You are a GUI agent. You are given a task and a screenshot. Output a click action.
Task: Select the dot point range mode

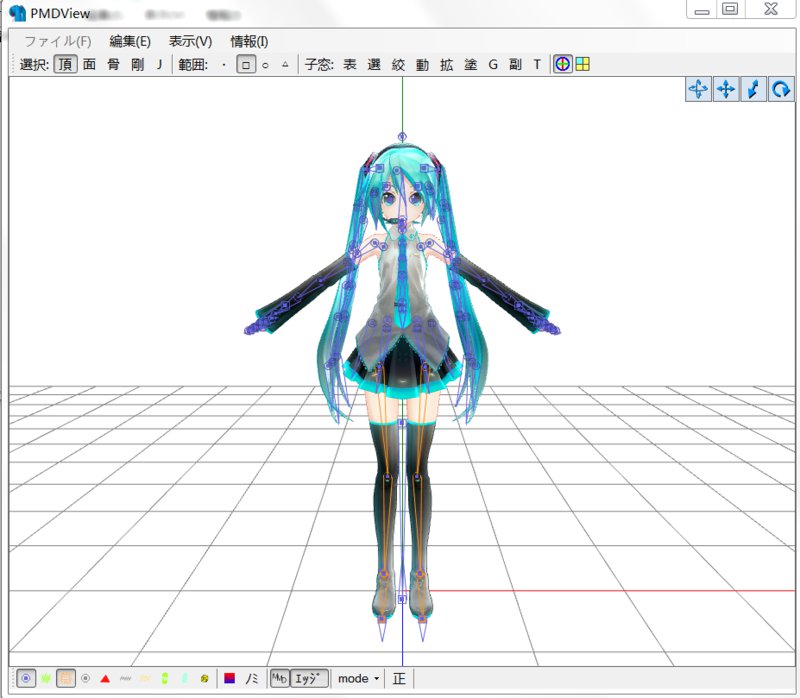pyautogui.click(x=224, y=65)
